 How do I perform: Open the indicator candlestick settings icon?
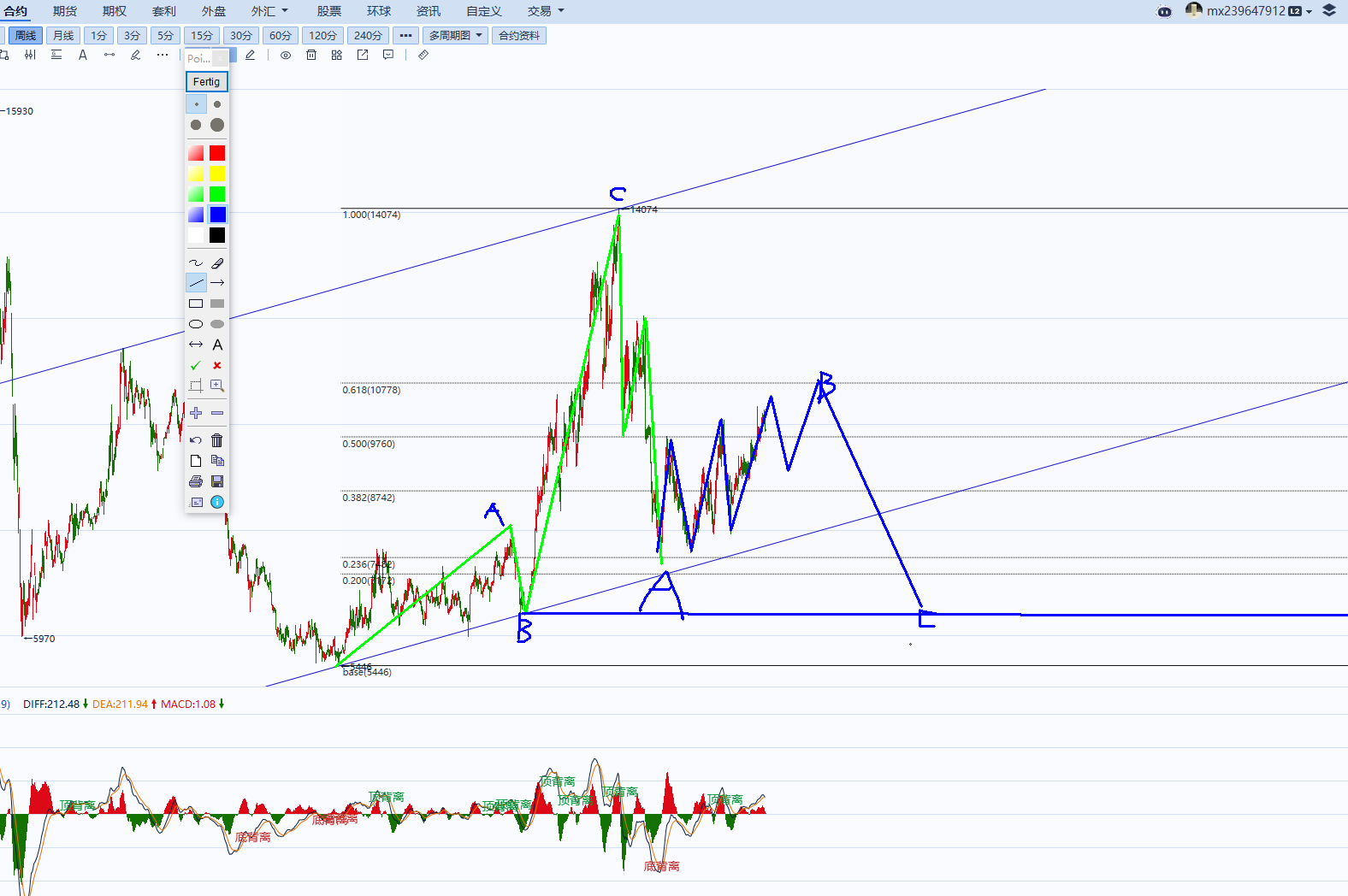(x=31, y=55)
